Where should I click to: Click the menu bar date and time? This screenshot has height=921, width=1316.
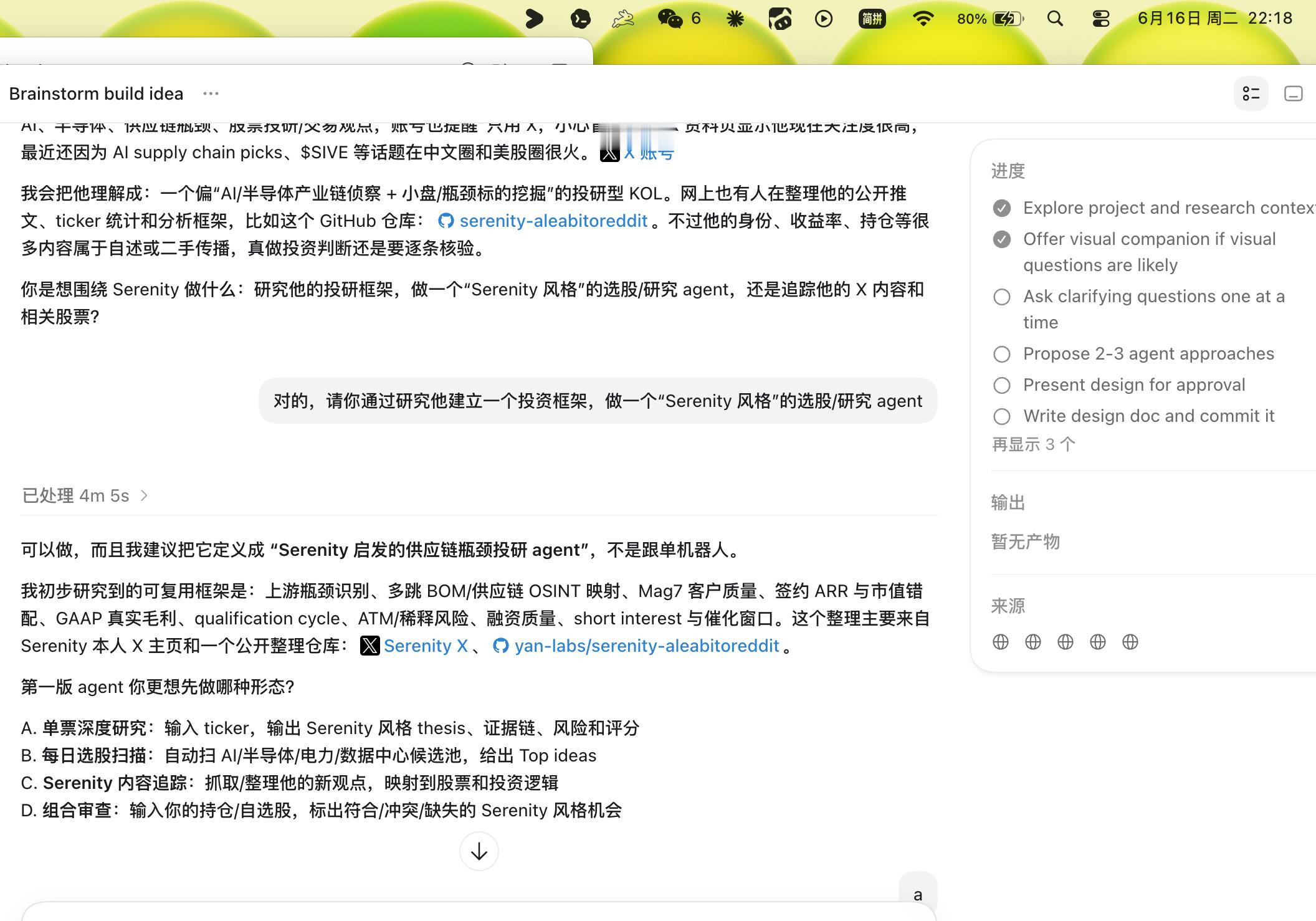(1215, 18)
